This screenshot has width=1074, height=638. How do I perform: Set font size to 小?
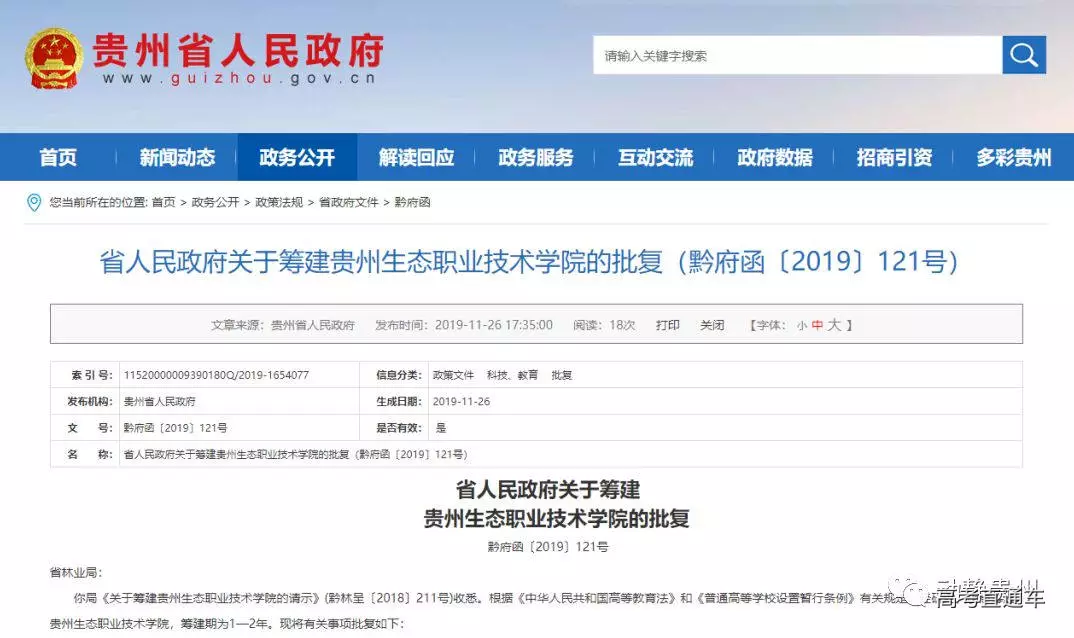tap(801, 326)
